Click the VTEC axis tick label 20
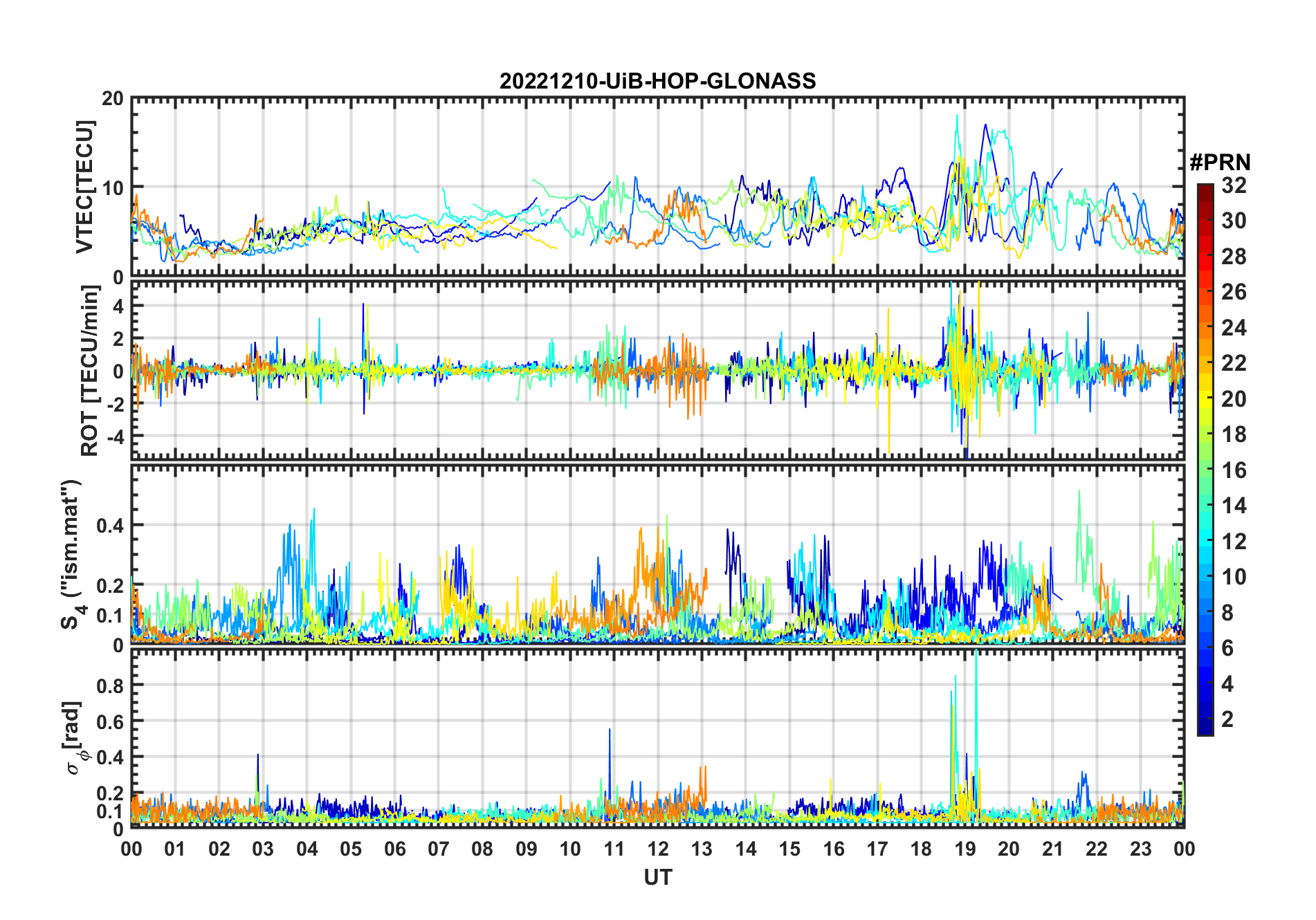The width and height of the screenshot is (1316, 920). (x=113, y=99)
